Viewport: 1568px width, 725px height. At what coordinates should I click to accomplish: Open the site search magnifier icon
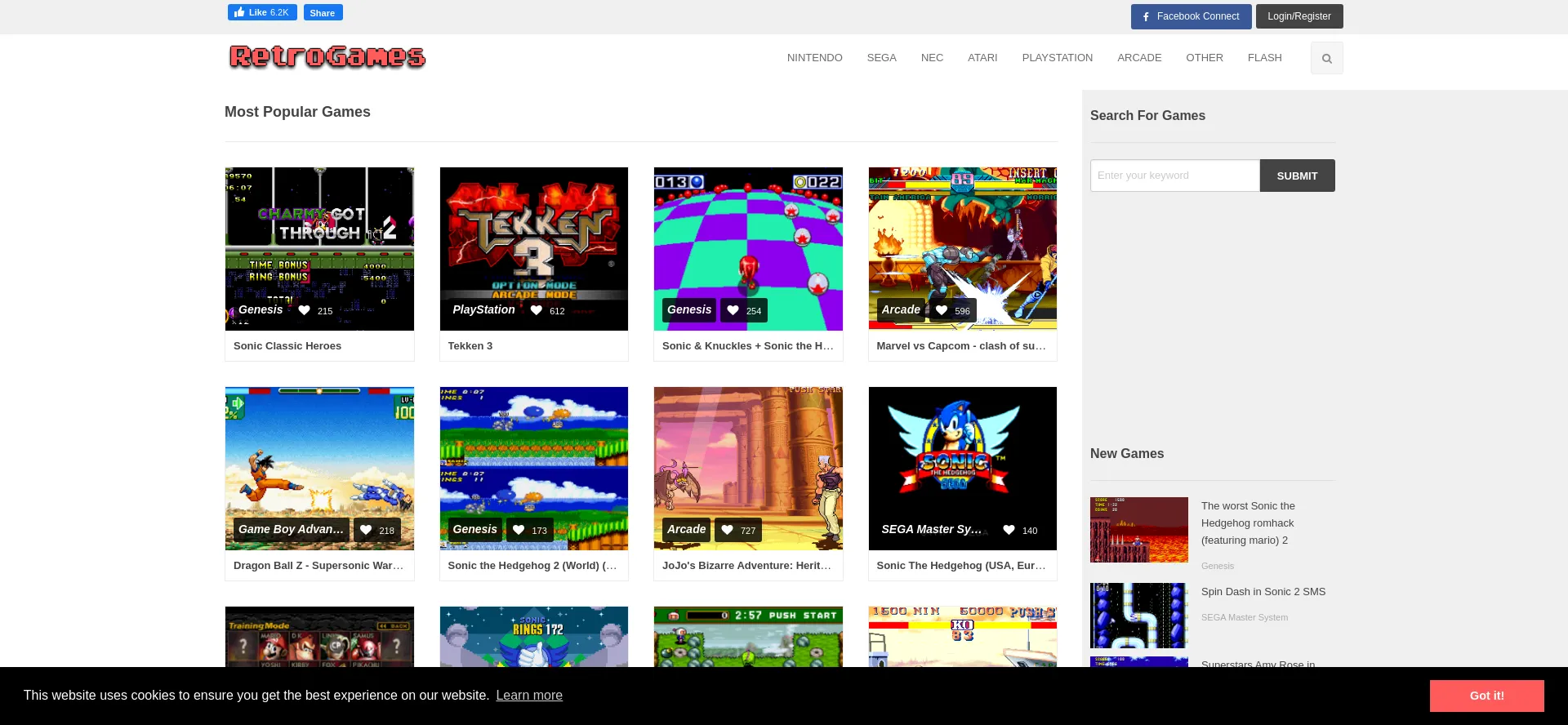pyautogui.click(x=1326, y=58)
